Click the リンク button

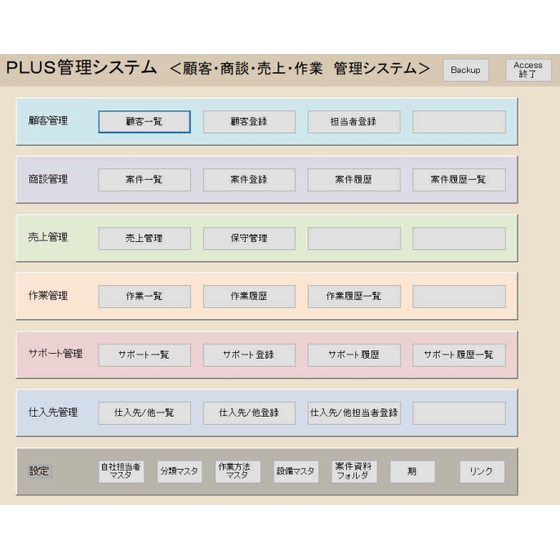click(482, 471)
